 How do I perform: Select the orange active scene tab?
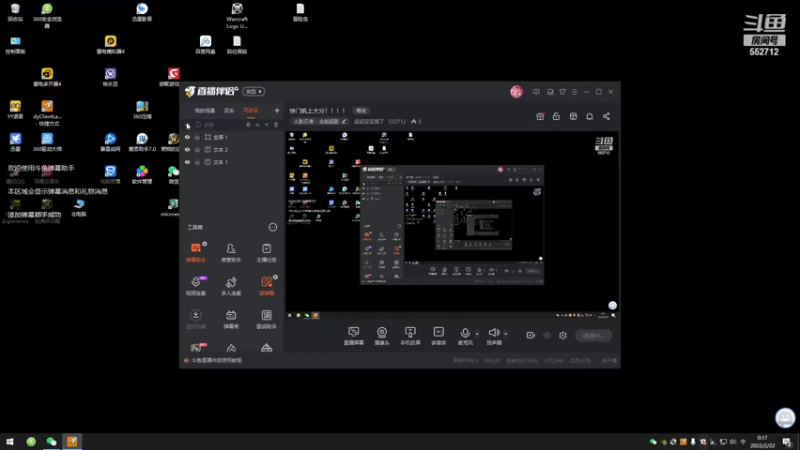pos(251,111)
